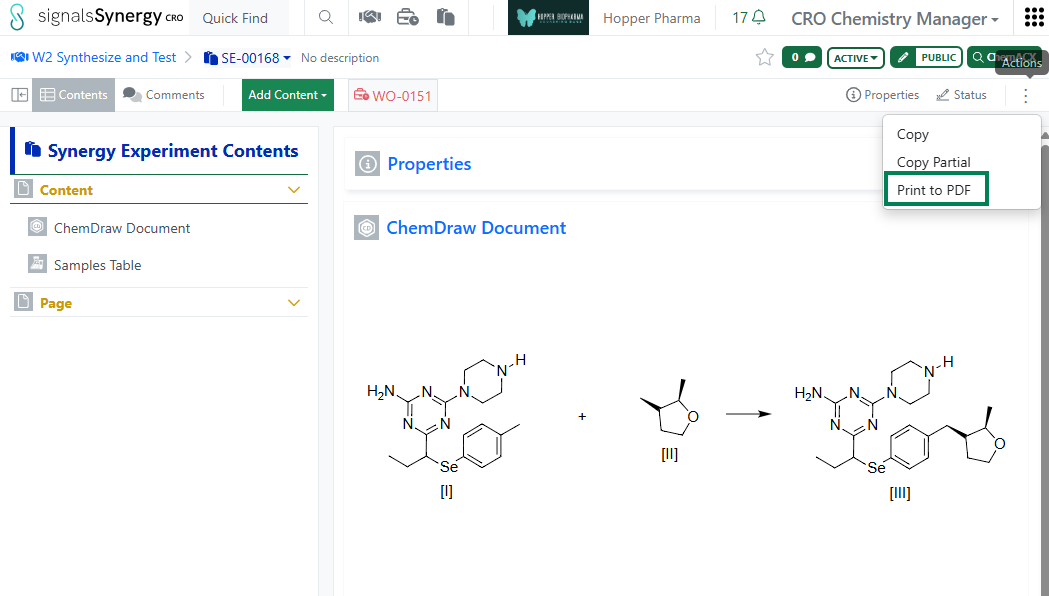Click the Page section document icon
This screenshot has width=1049, height=596.
coord(23,302)
